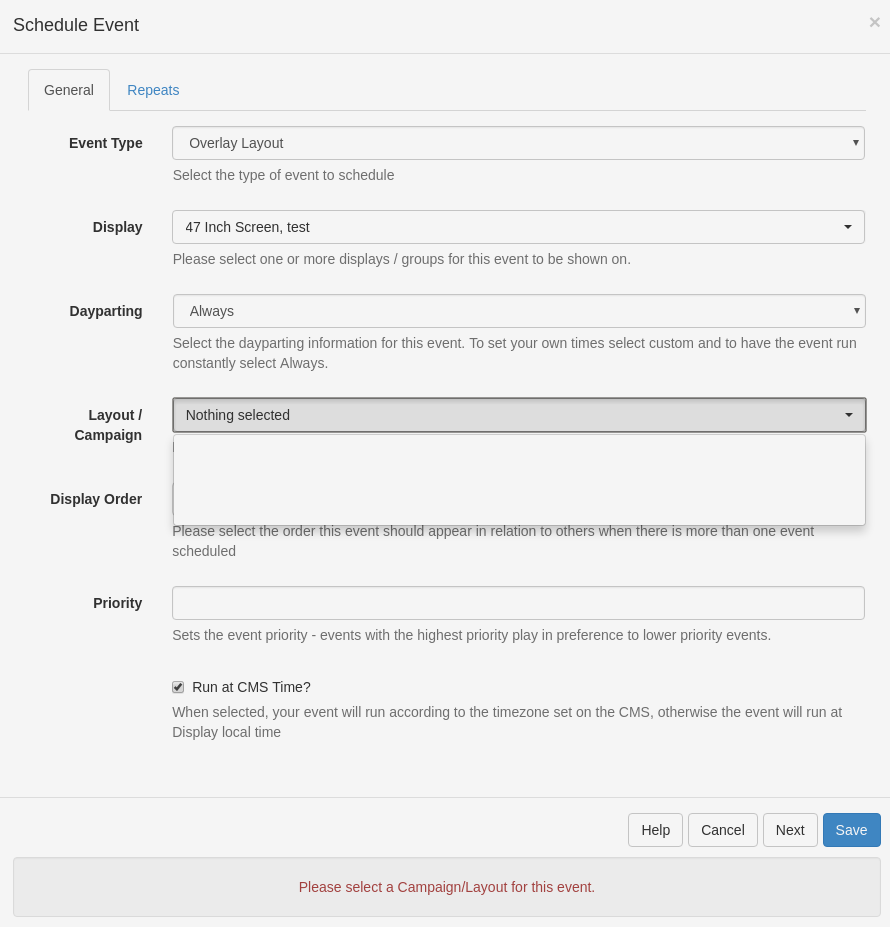Open Help for this form
Image resolution: width=890 pixels, height=927 pixels.
[655, 830]
